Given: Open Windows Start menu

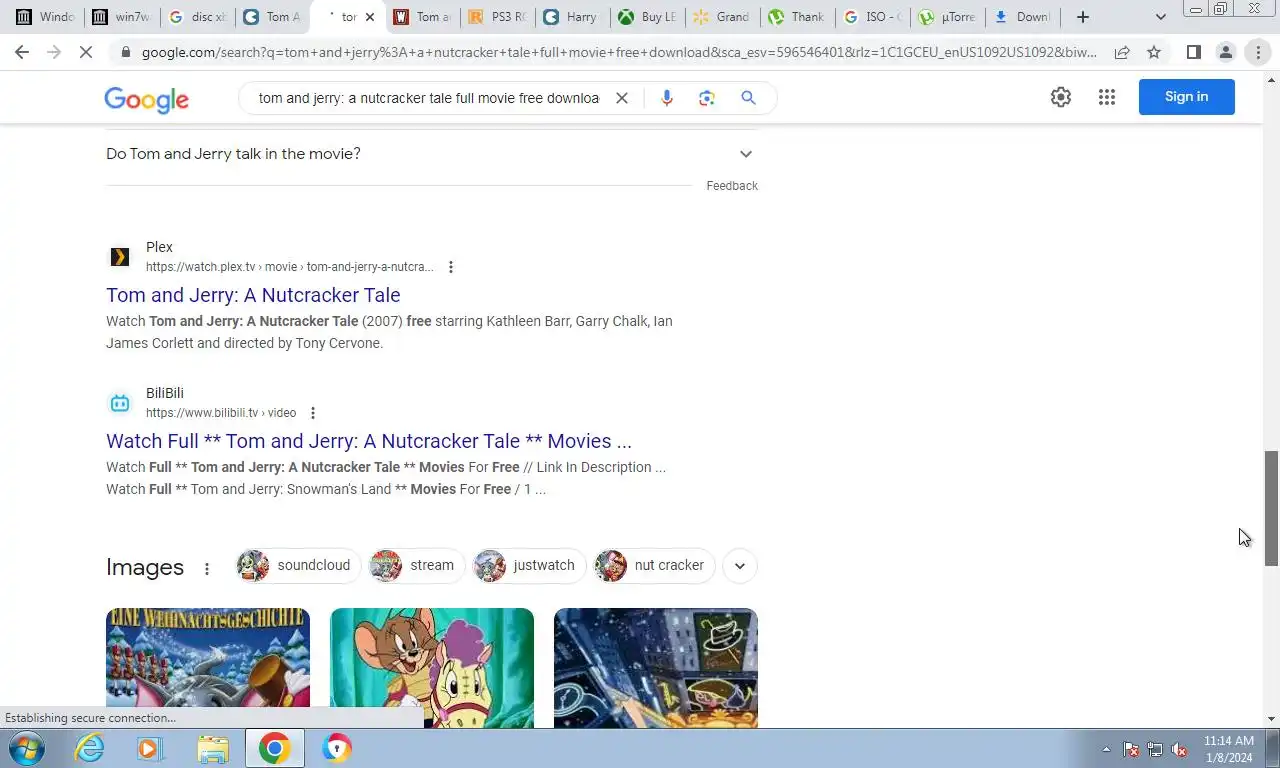Looking at the screenshot, I should pos(27,748).
